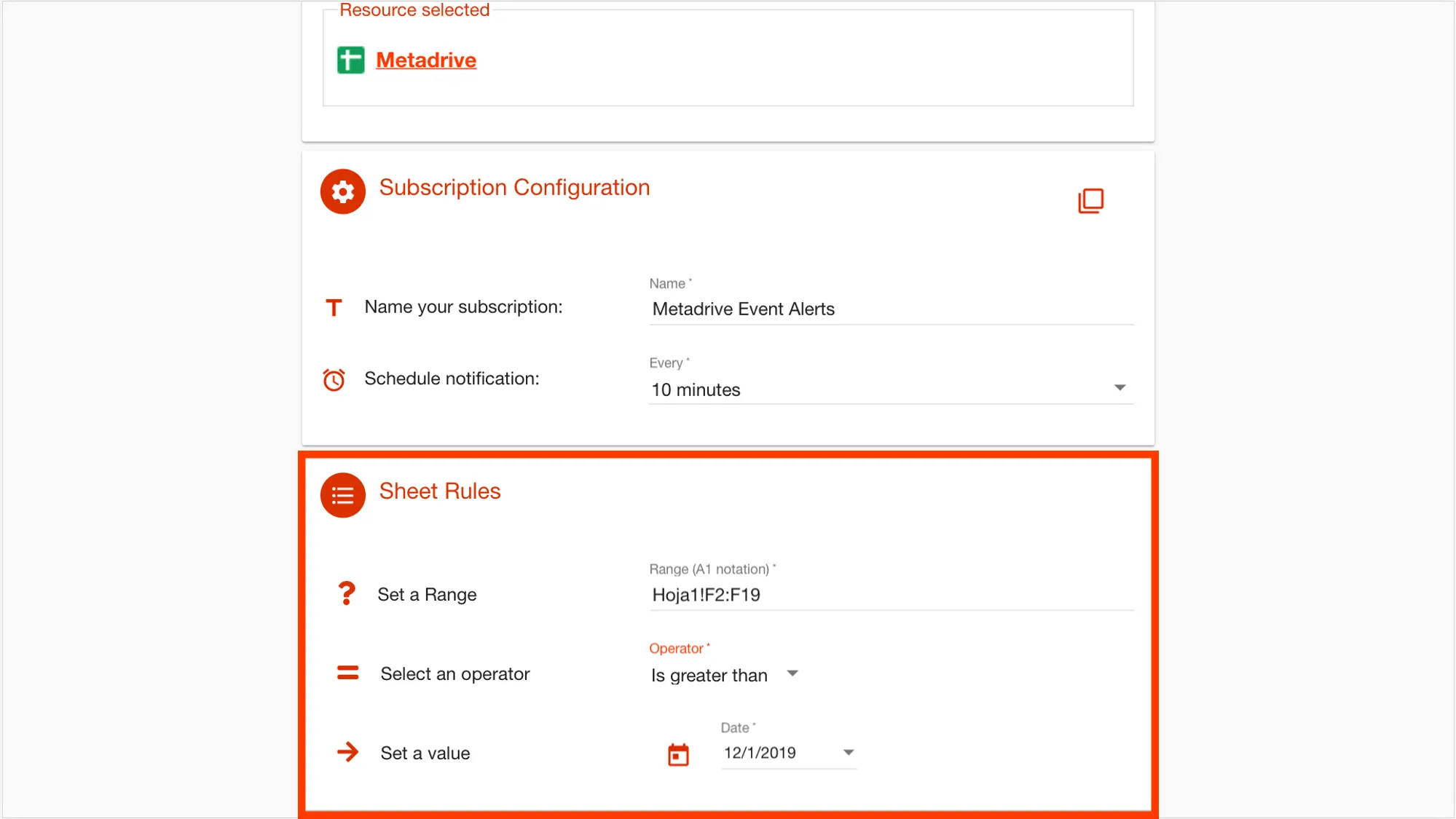Click the equals icon by Select an operator
1456x819 pixels.
347,673
